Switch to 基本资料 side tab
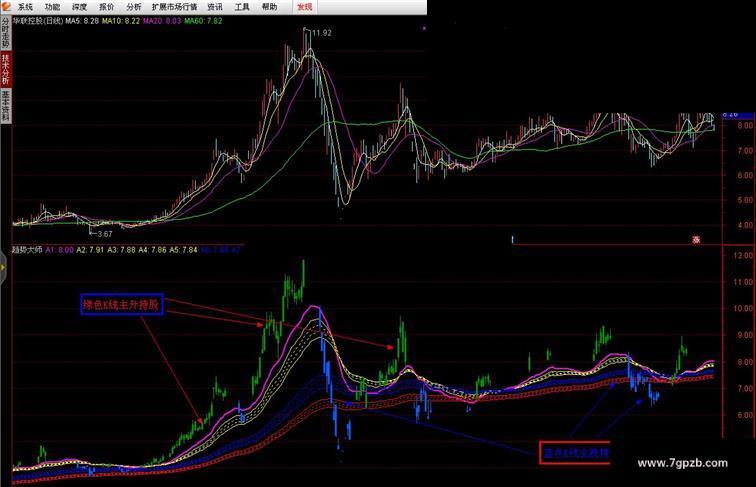756x487 pixels. pos(5,106)
